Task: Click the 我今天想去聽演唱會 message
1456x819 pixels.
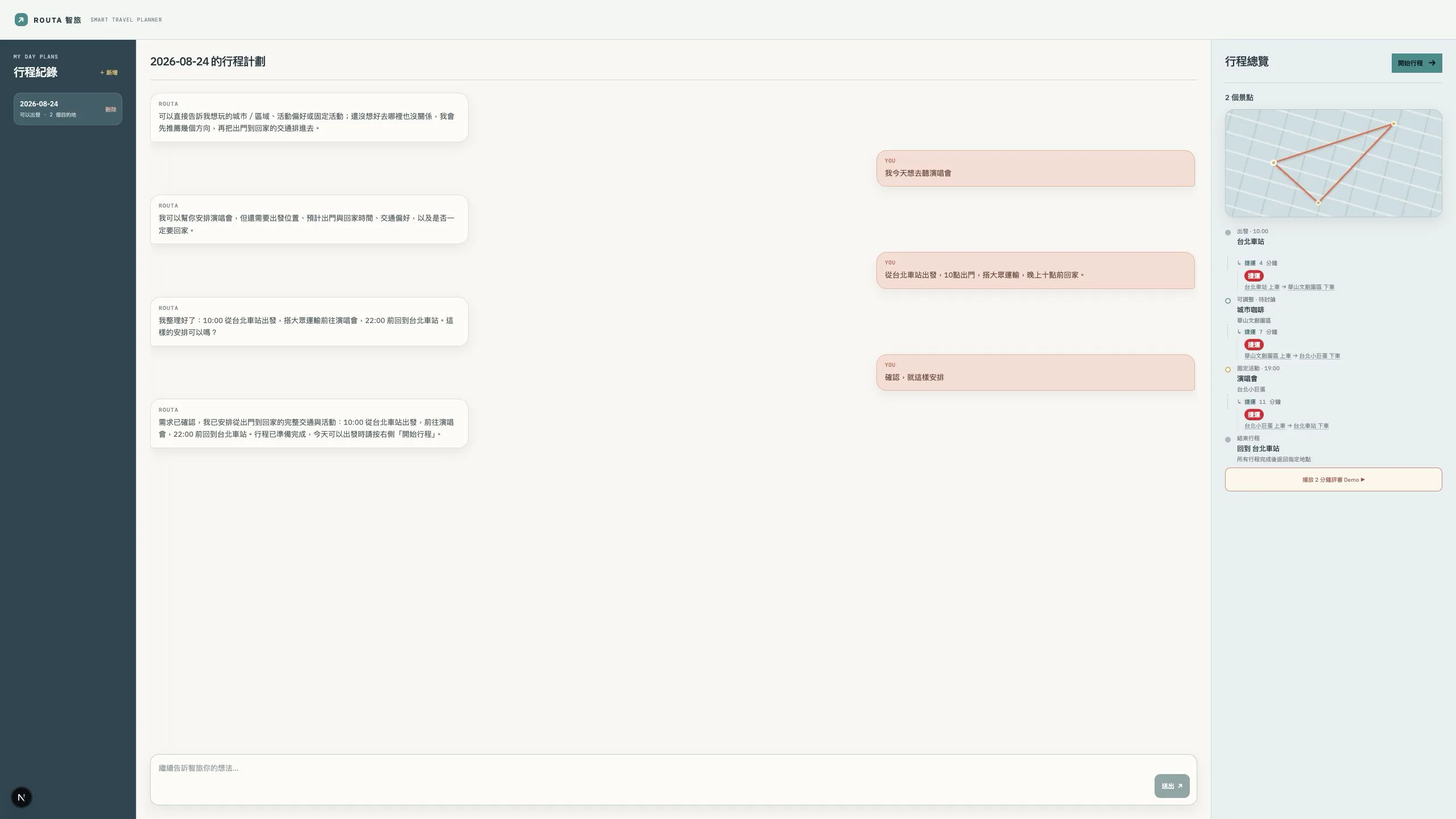Action: [x=1035, y=168]
